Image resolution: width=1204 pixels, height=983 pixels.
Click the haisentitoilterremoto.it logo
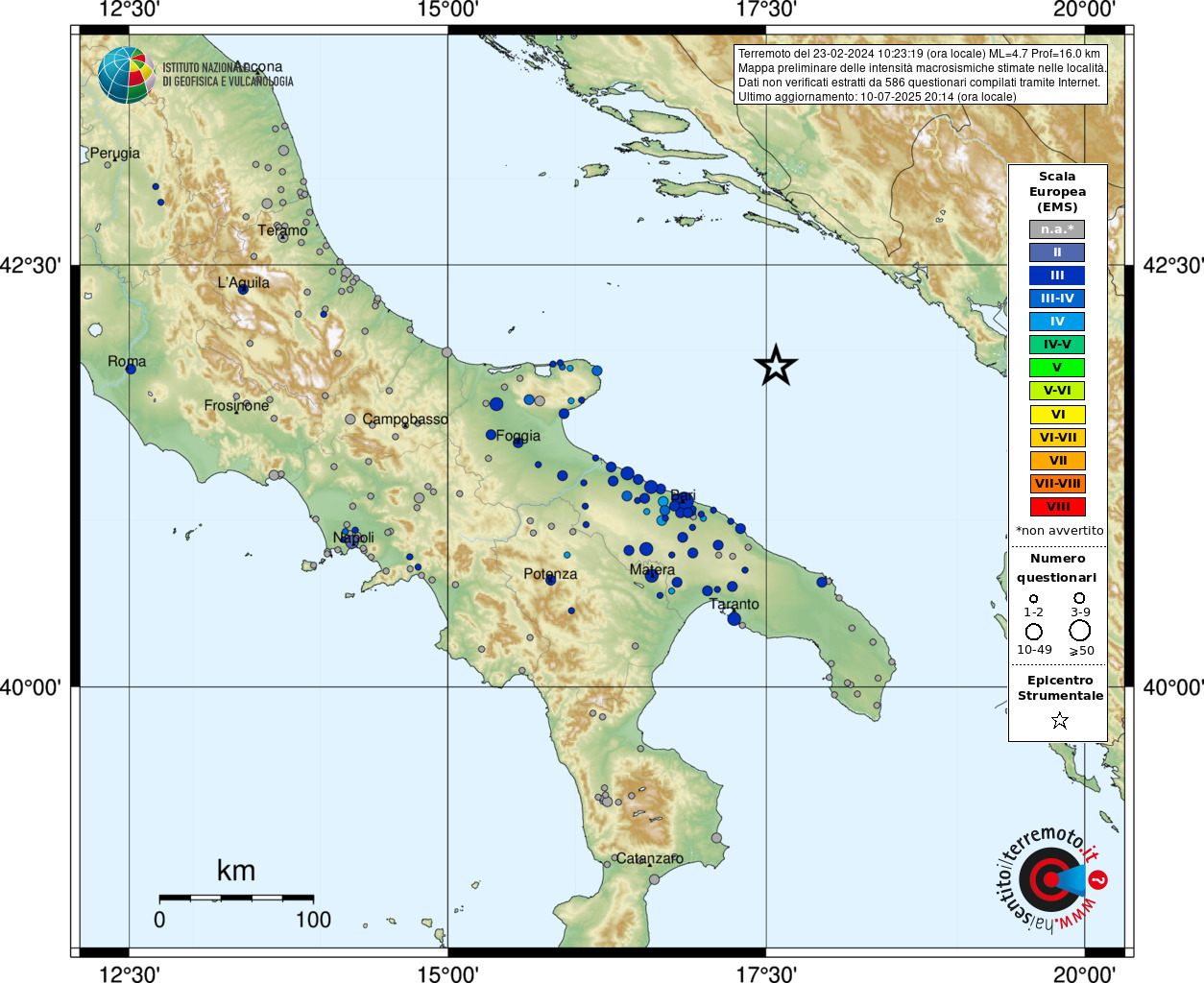click(x=1050, y=879)
